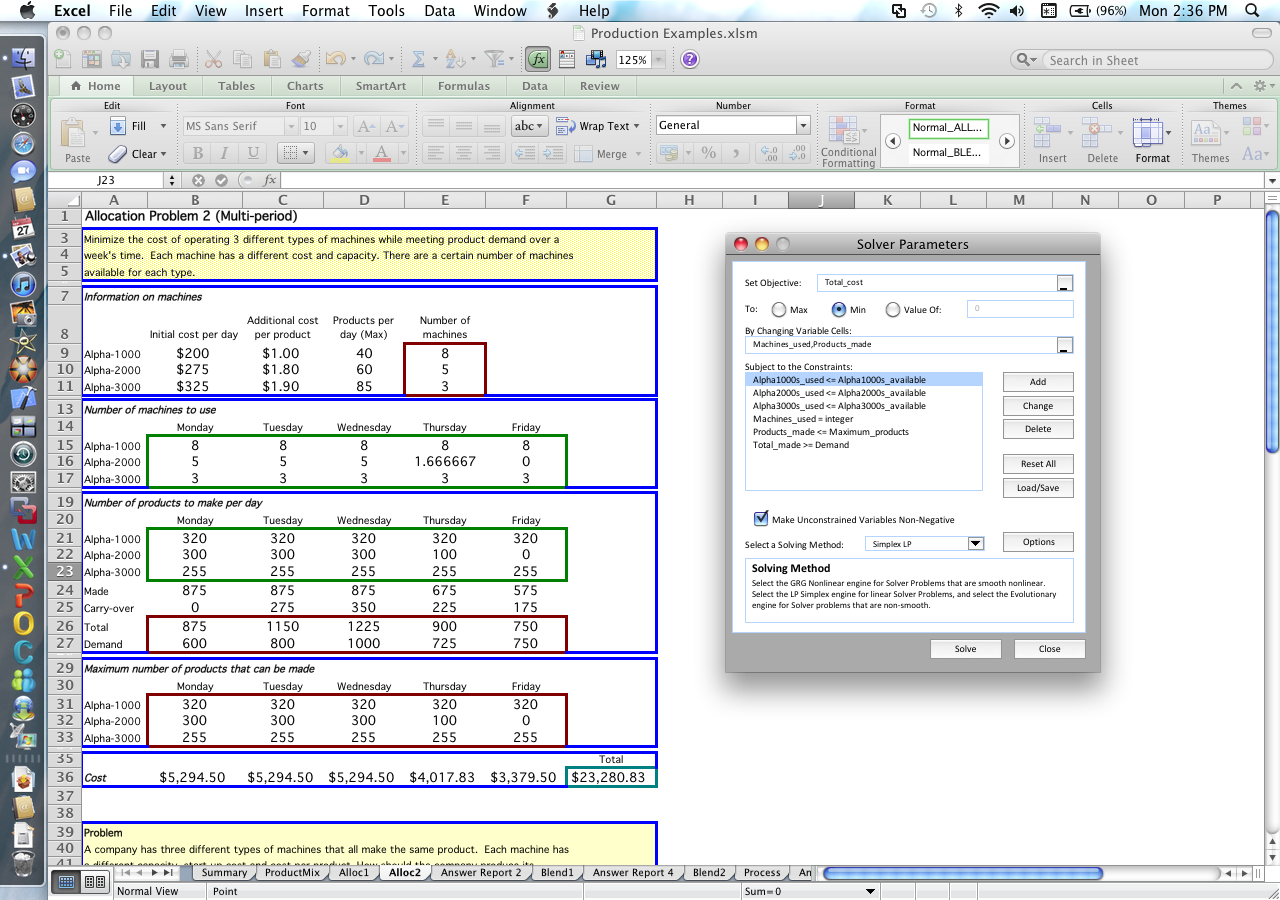This screenshot has height=900, width=1280.
Task: Open the Answer Report 2 sheet tab
Action: 481,872
